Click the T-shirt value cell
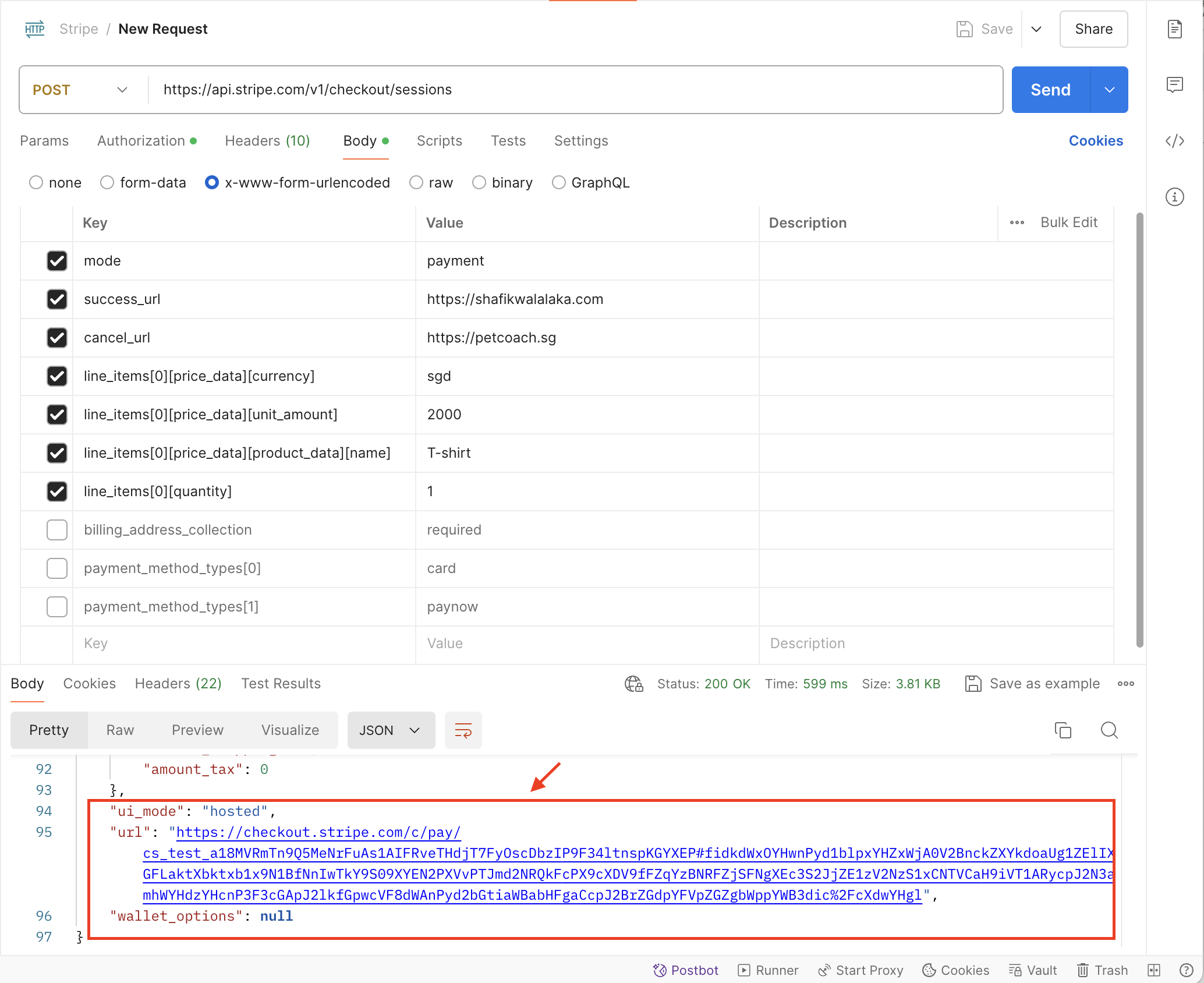Viewport: 1204px width, 983px height. [x=587, y=453]
